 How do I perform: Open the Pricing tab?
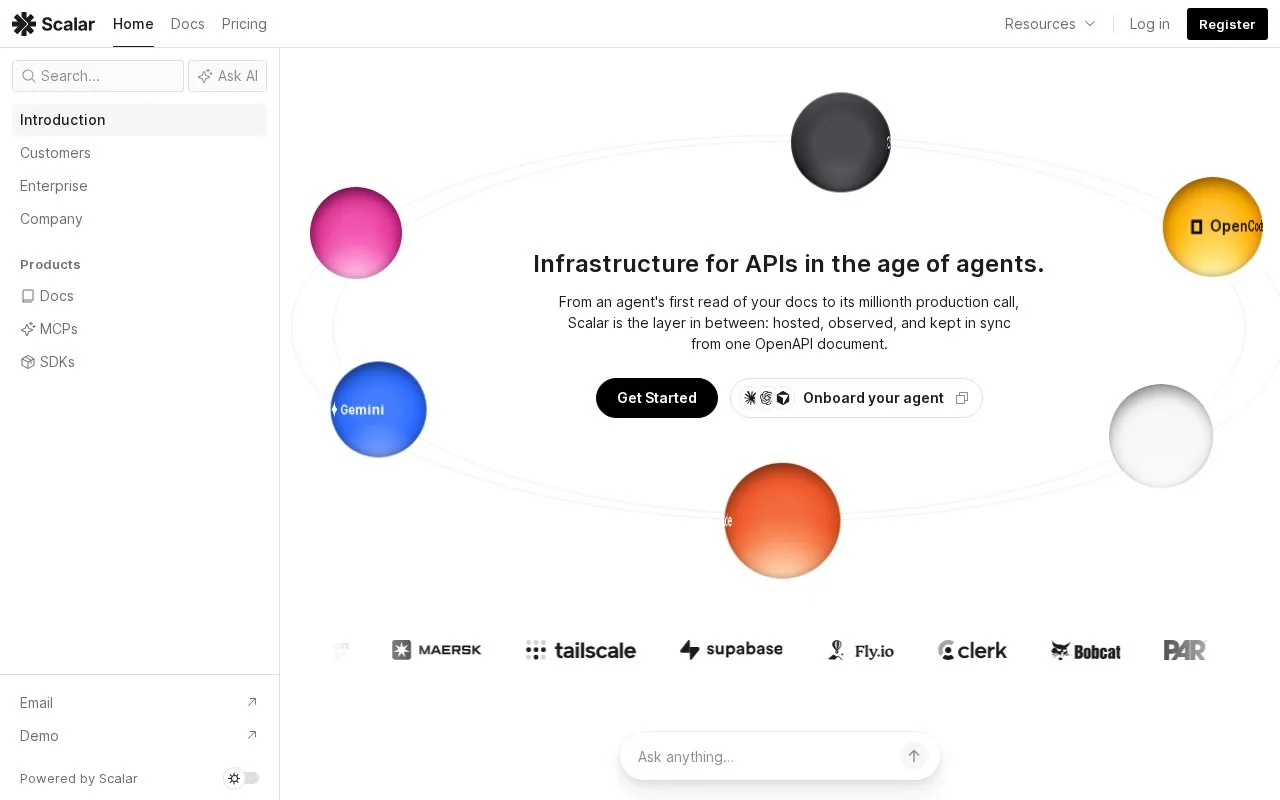[244, 24]
